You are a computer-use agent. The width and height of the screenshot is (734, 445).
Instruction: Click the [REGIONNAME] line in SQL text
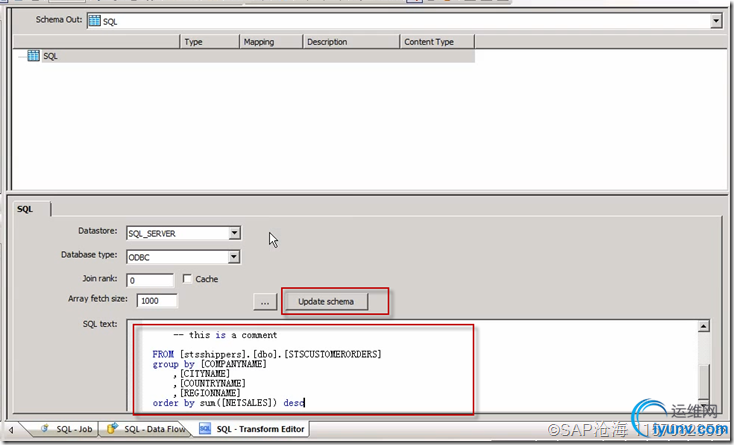[206, 393]
